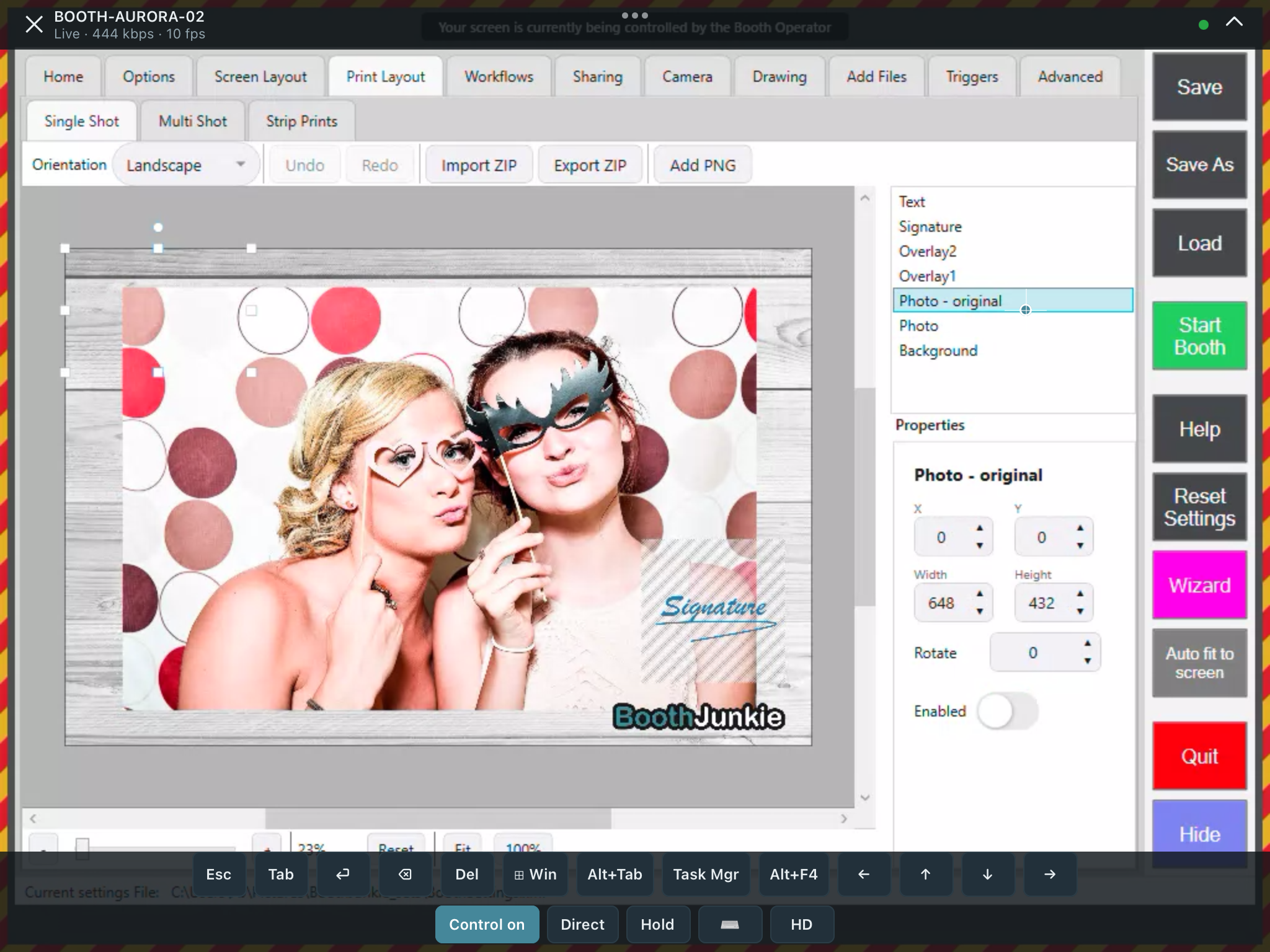
Task: Click the Save As button
Action: pos(1199,164)
